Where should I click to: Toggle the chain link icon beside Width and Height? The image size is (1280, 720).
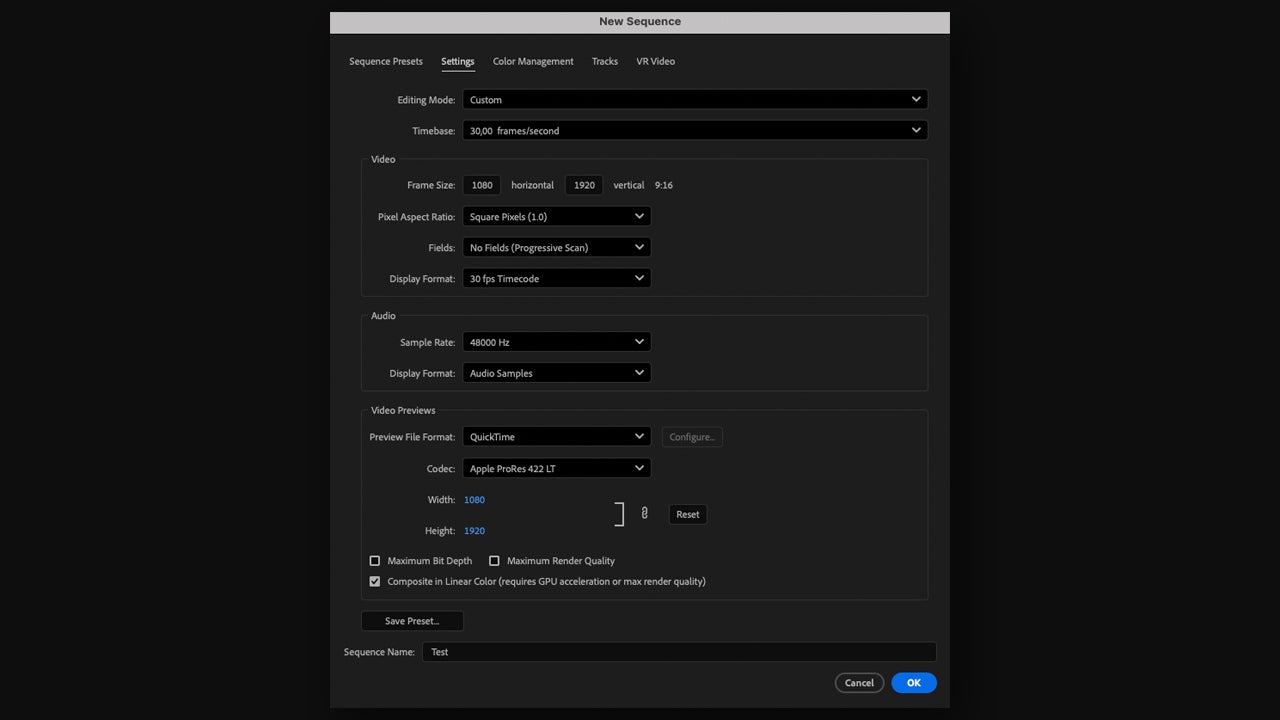click(x=644, y=512)
